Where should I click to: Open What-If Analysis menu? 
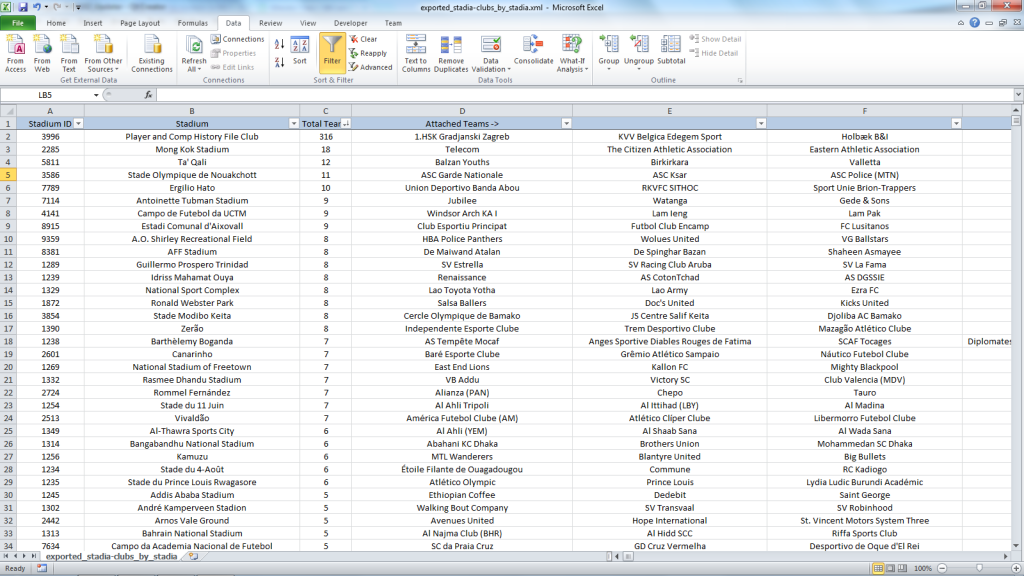click(x=572, y=54)
